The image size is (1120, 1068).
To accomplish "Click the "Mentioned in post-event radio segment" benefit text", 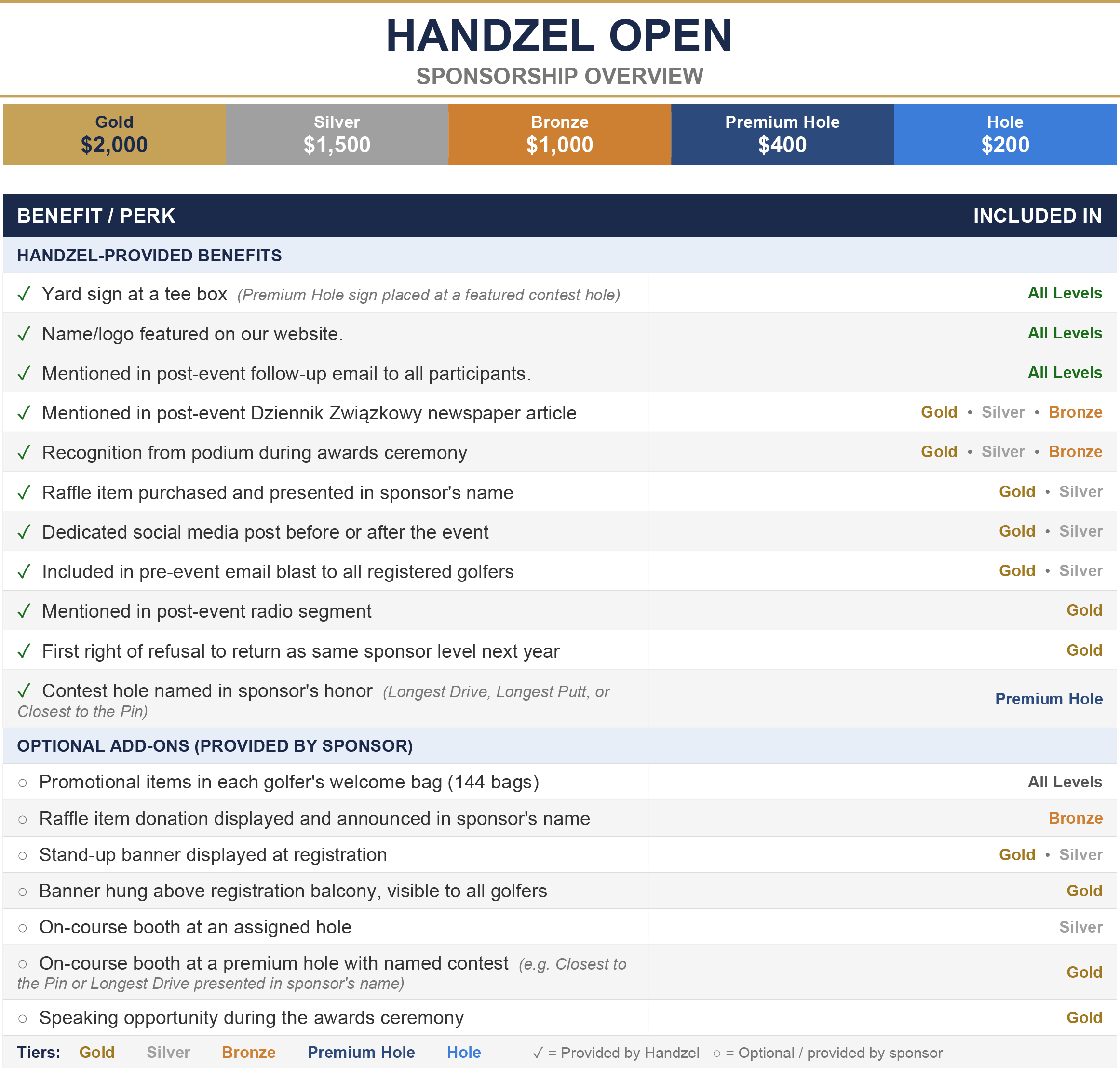I will 207,611.
